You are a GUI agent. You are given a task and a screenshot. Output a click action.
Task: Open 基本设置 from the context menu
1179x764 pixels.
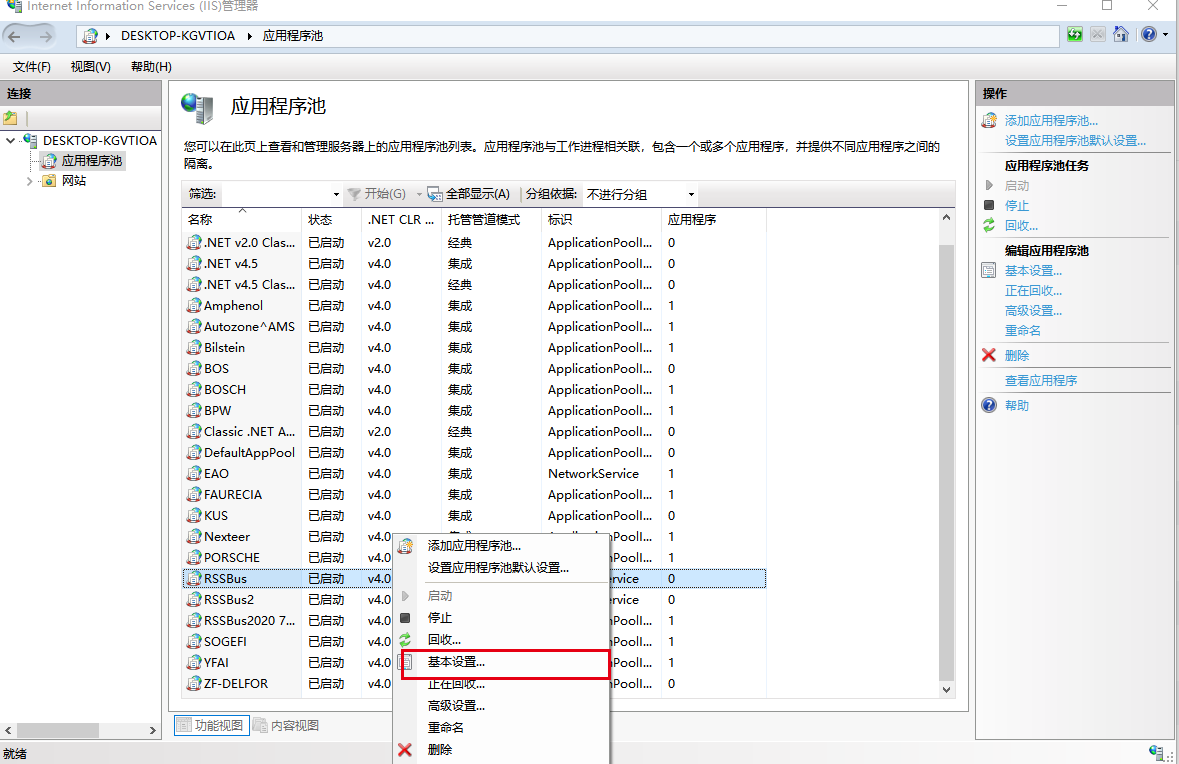pos(455,663)
